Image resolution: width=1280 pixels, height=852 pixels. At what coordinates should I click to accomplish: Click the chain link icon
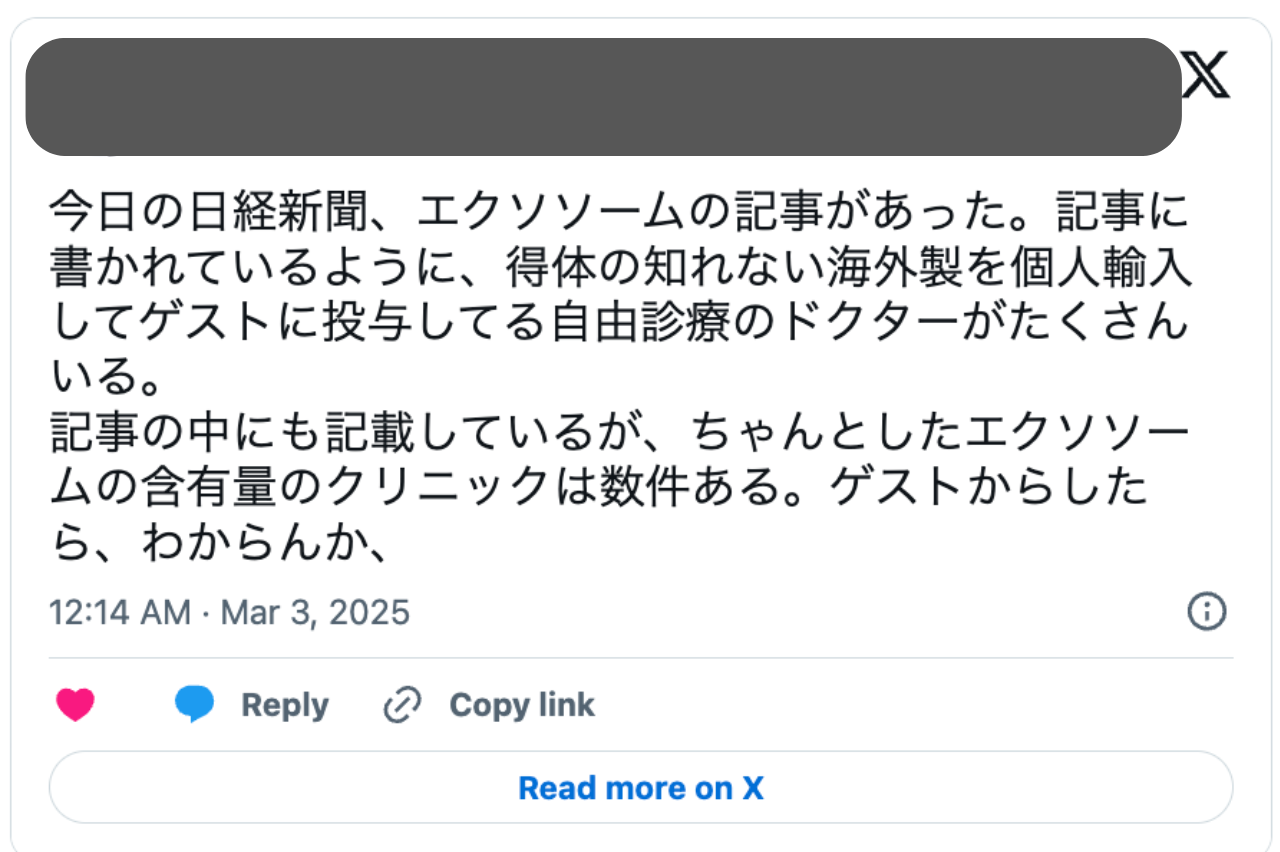pyautogui.click(x=402, y=706)
